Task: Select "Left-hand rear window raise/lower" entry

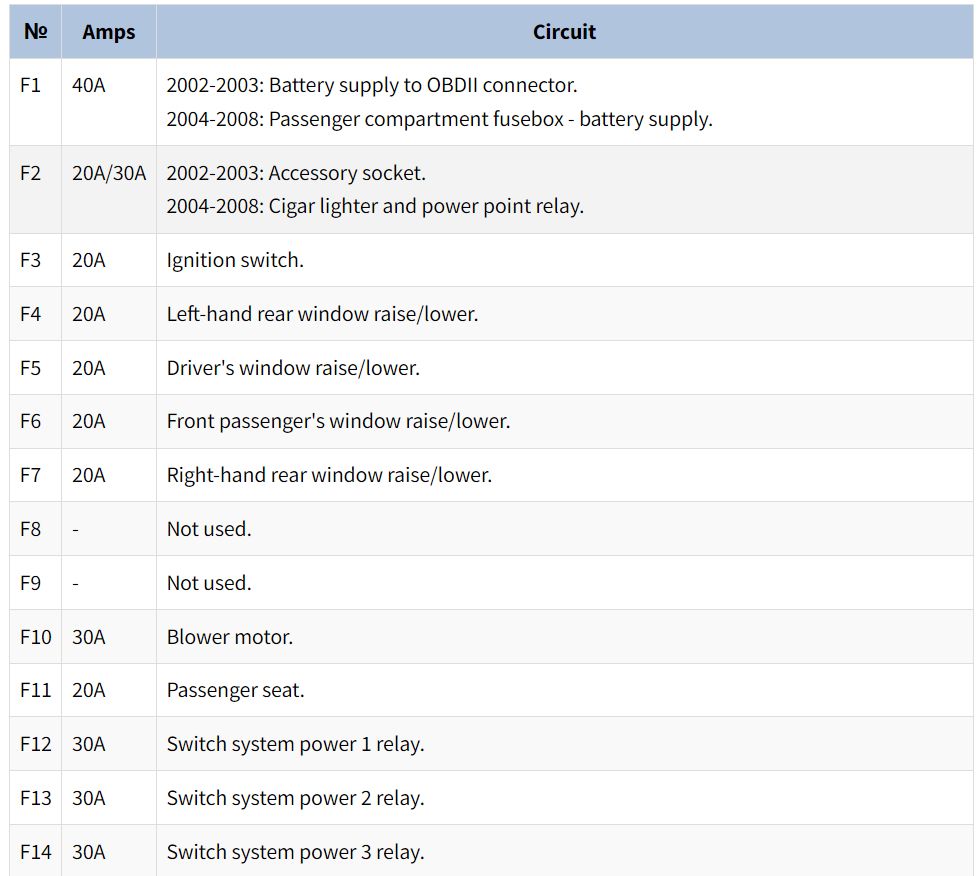Action: 322,314
